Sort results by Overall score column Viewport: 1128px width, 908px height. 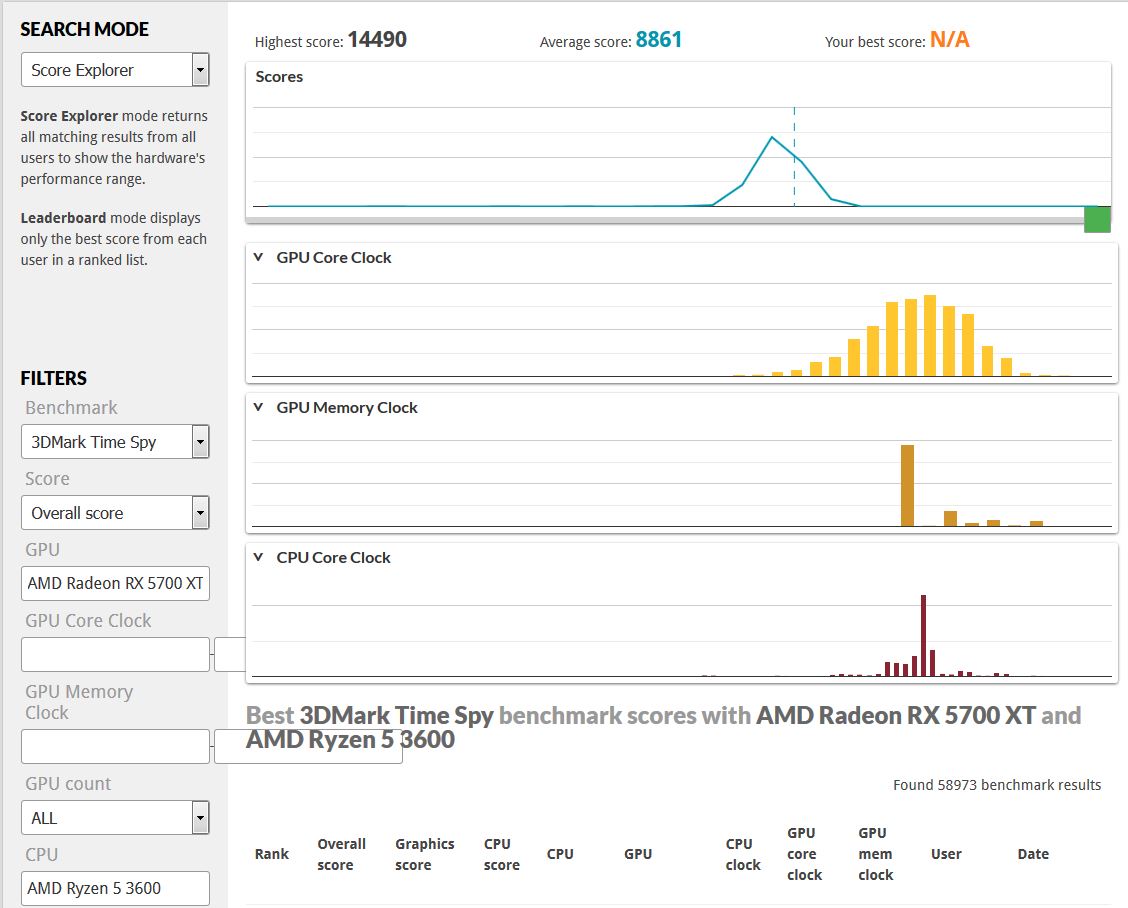pyautogui.click(x=342, y=854)
